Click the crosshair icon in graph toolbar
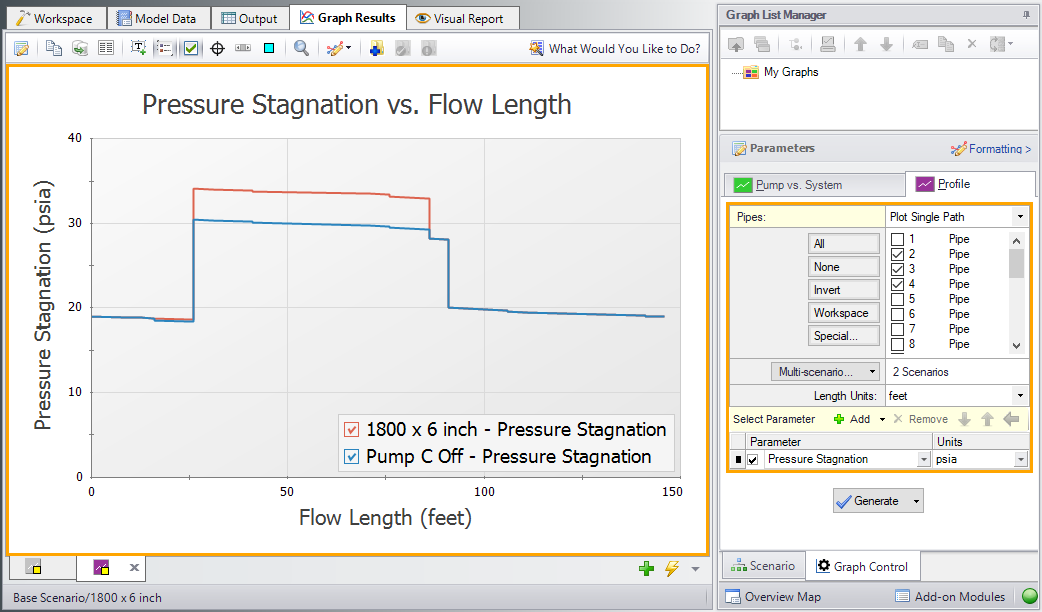 click(217, 48)
